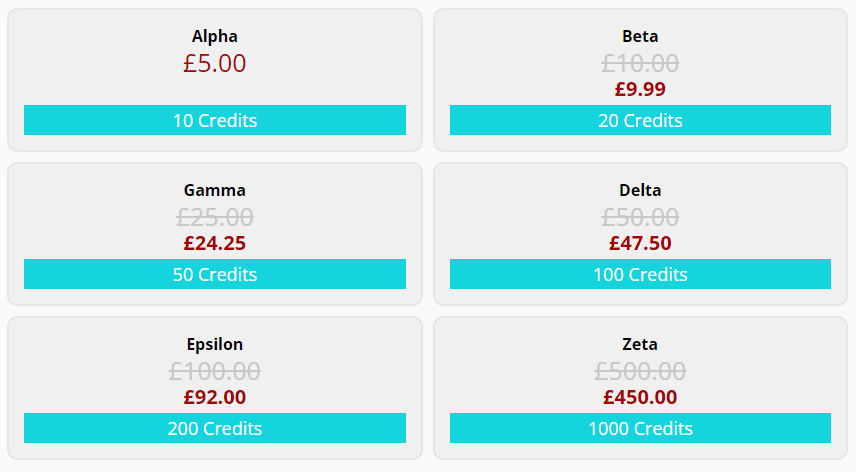
Task: Select the Delta package heading
Action: coord(640,190)
